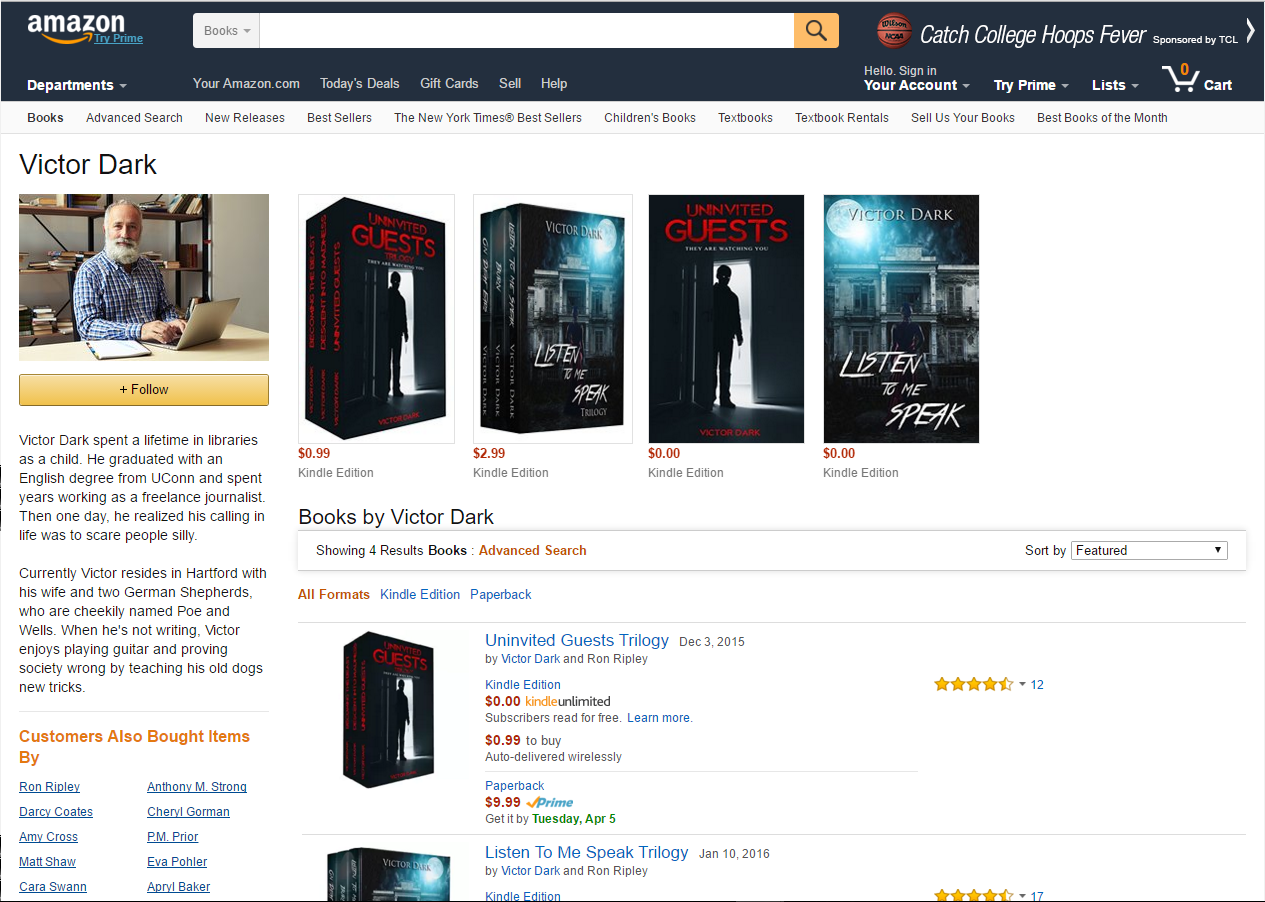
Task: Open Darcy Coates author link
Action: (x=56, y=812)
